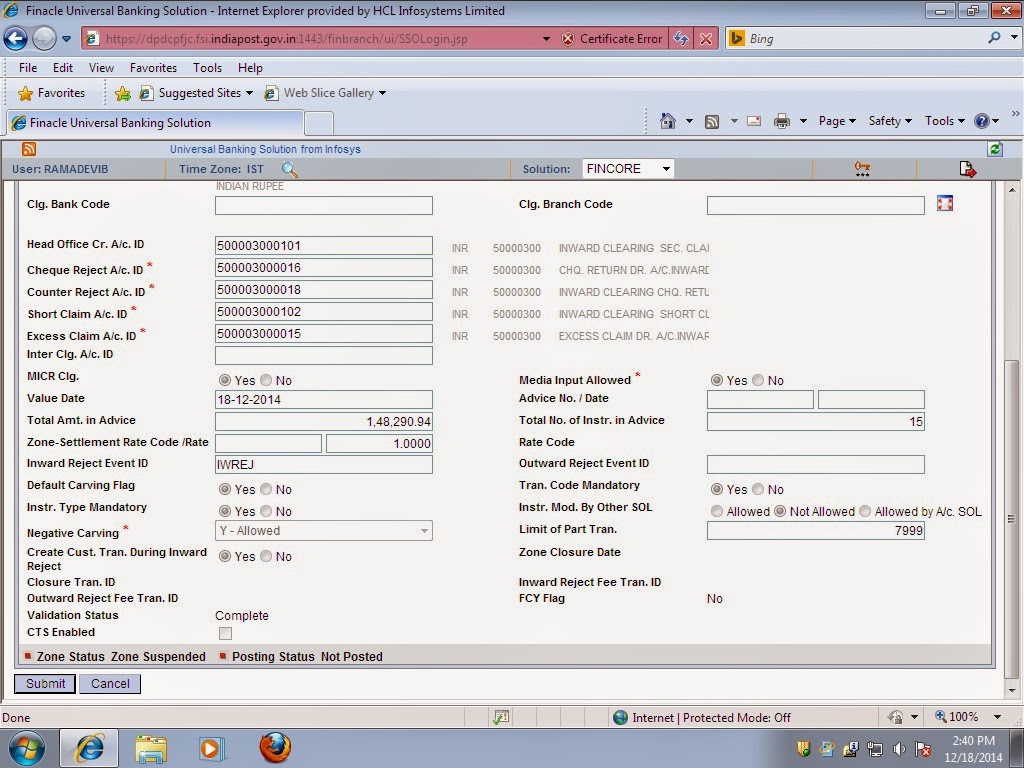1024x768 pixels.
Task: Expand the Safety menu dropdown
Action: 889,120
